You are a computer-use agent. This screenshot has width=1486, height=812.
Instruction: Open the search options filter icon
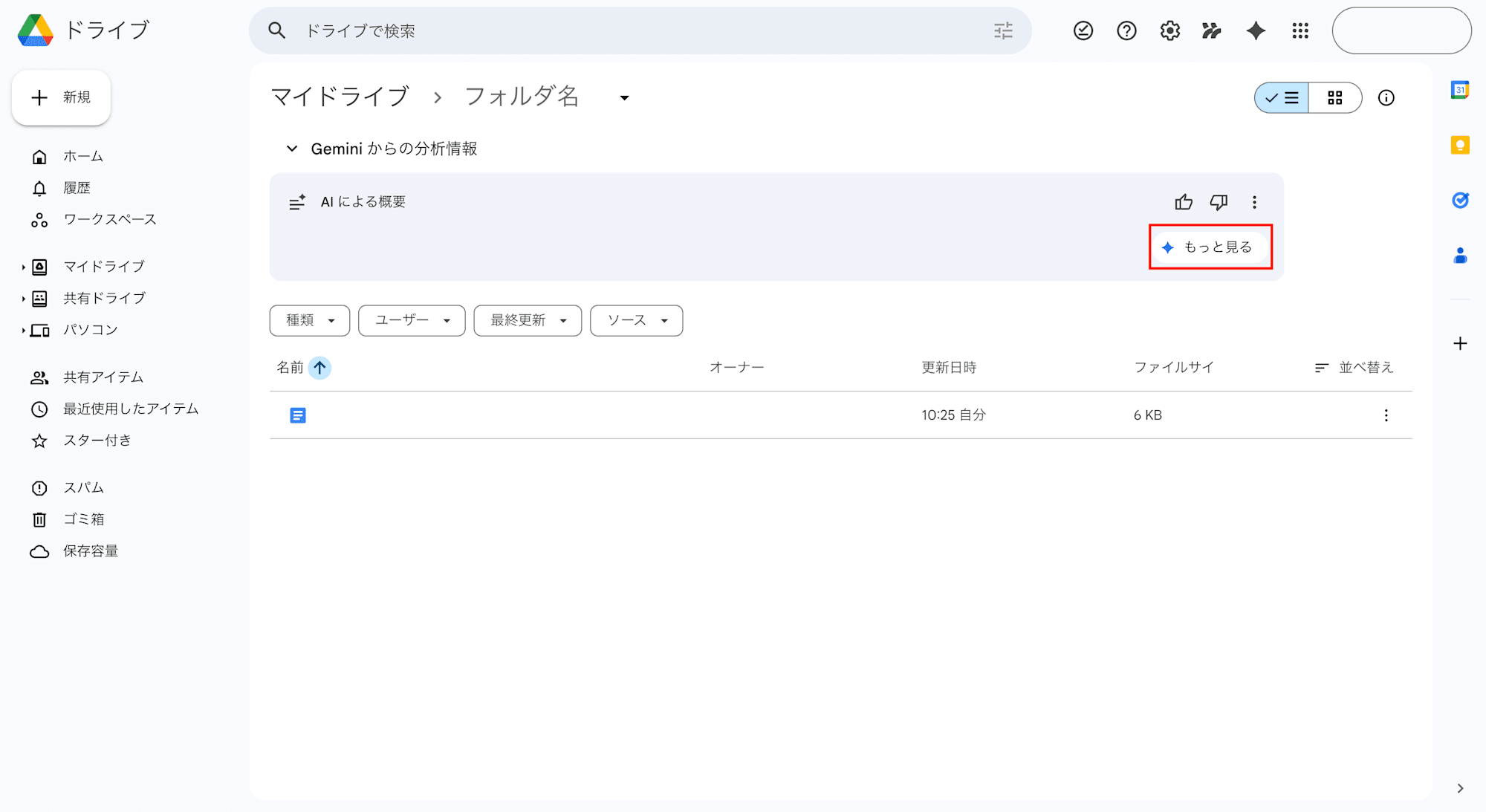click(x=1003, y=30)
